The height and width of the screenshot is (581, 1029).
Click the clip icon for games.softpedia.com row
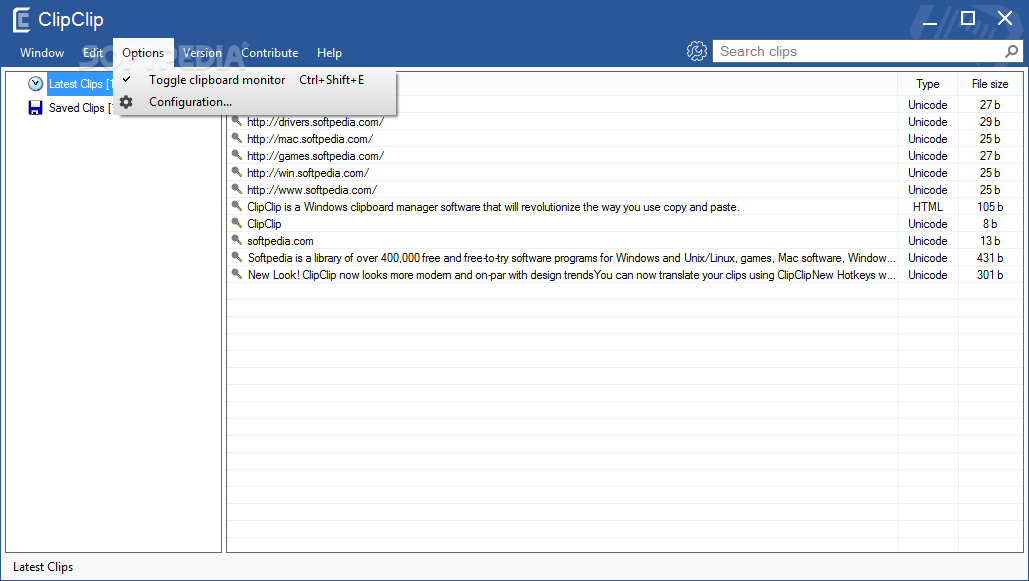pos(237,155)
